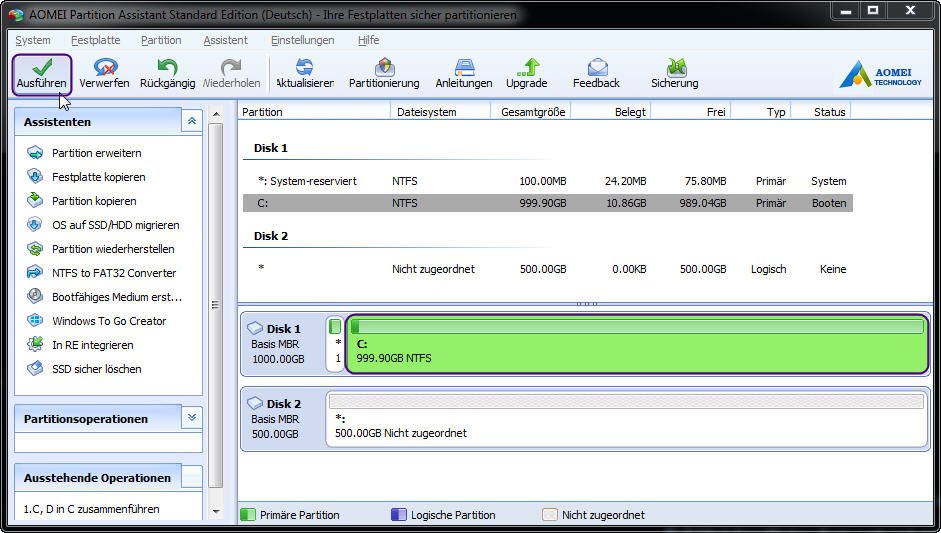
Task: Open the System menu
Action: 32,40
